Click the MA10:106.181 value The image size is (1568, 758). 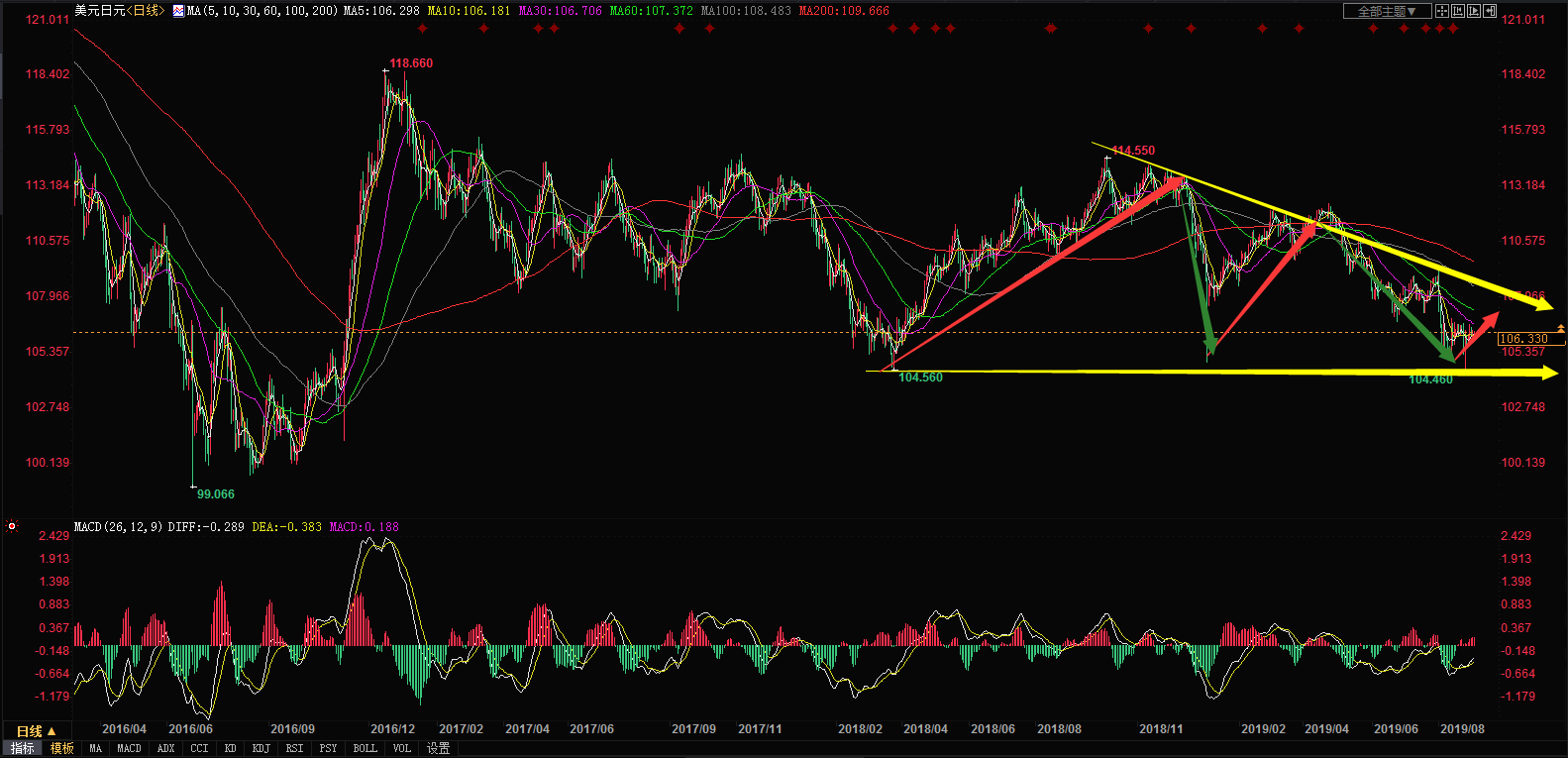click(x=469, y=11)
